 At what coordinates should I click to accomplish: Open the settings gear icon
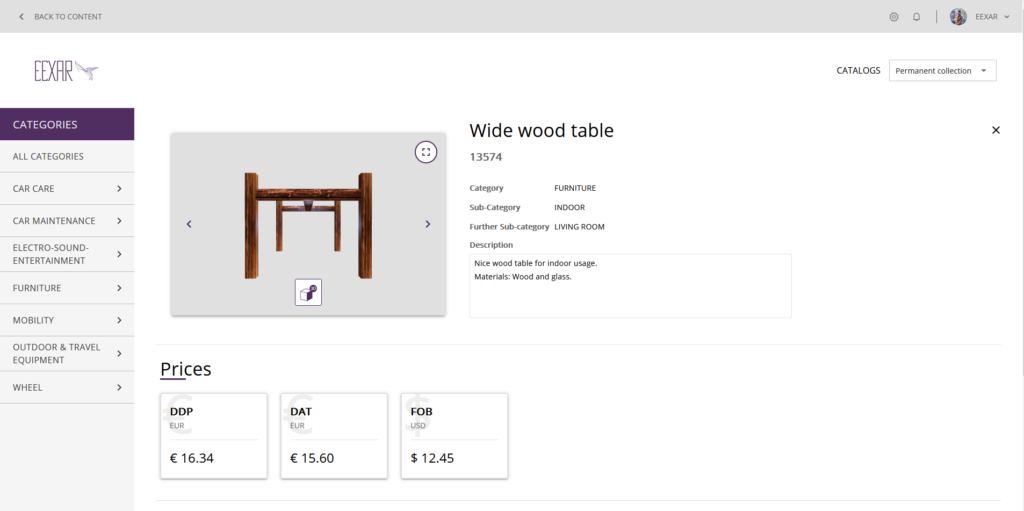click(x=893, y=17)
